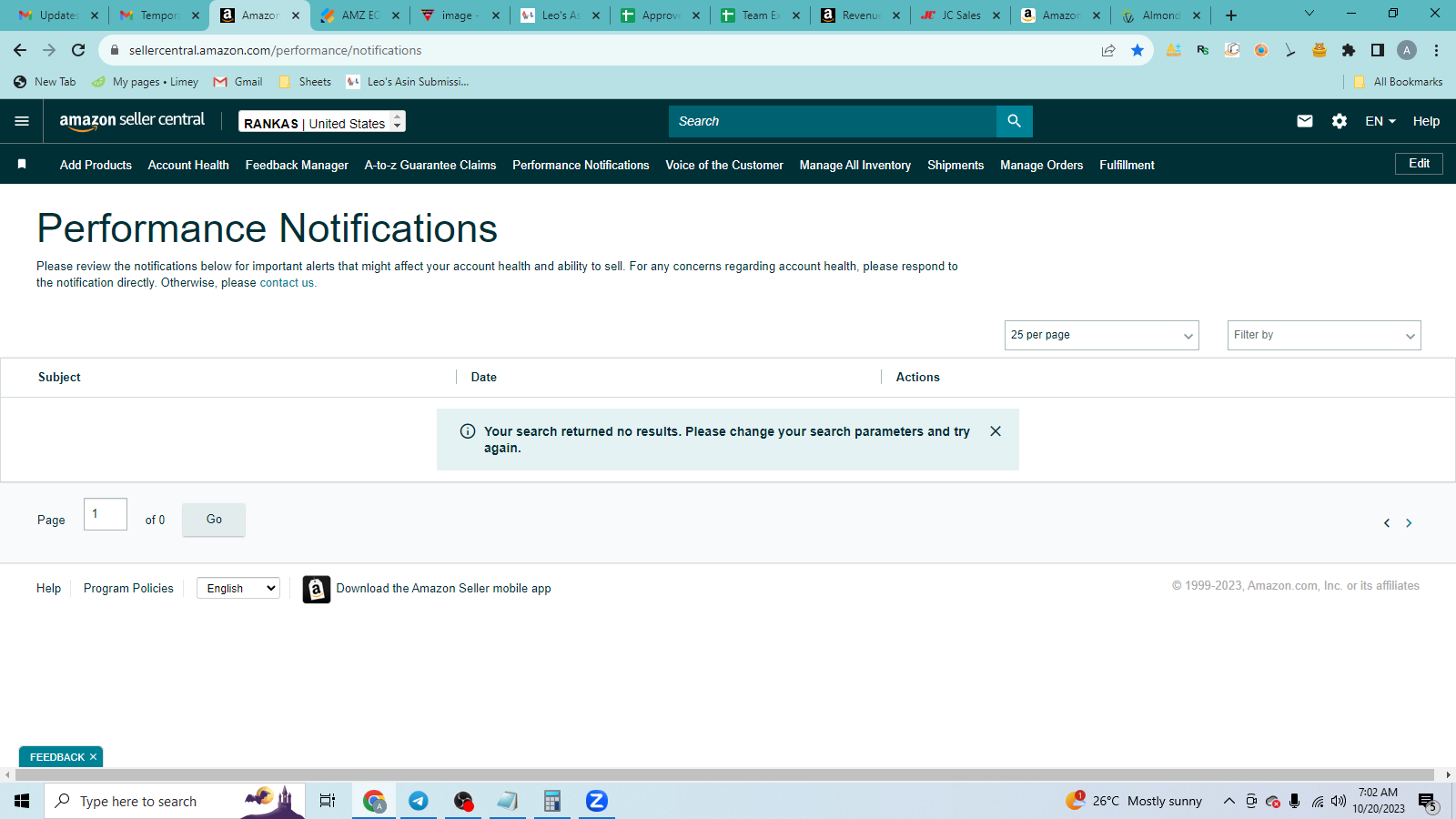Screen dimensions: 1456x819
Task: Click the Amazon Seller app icon
Action: [316, 589]
